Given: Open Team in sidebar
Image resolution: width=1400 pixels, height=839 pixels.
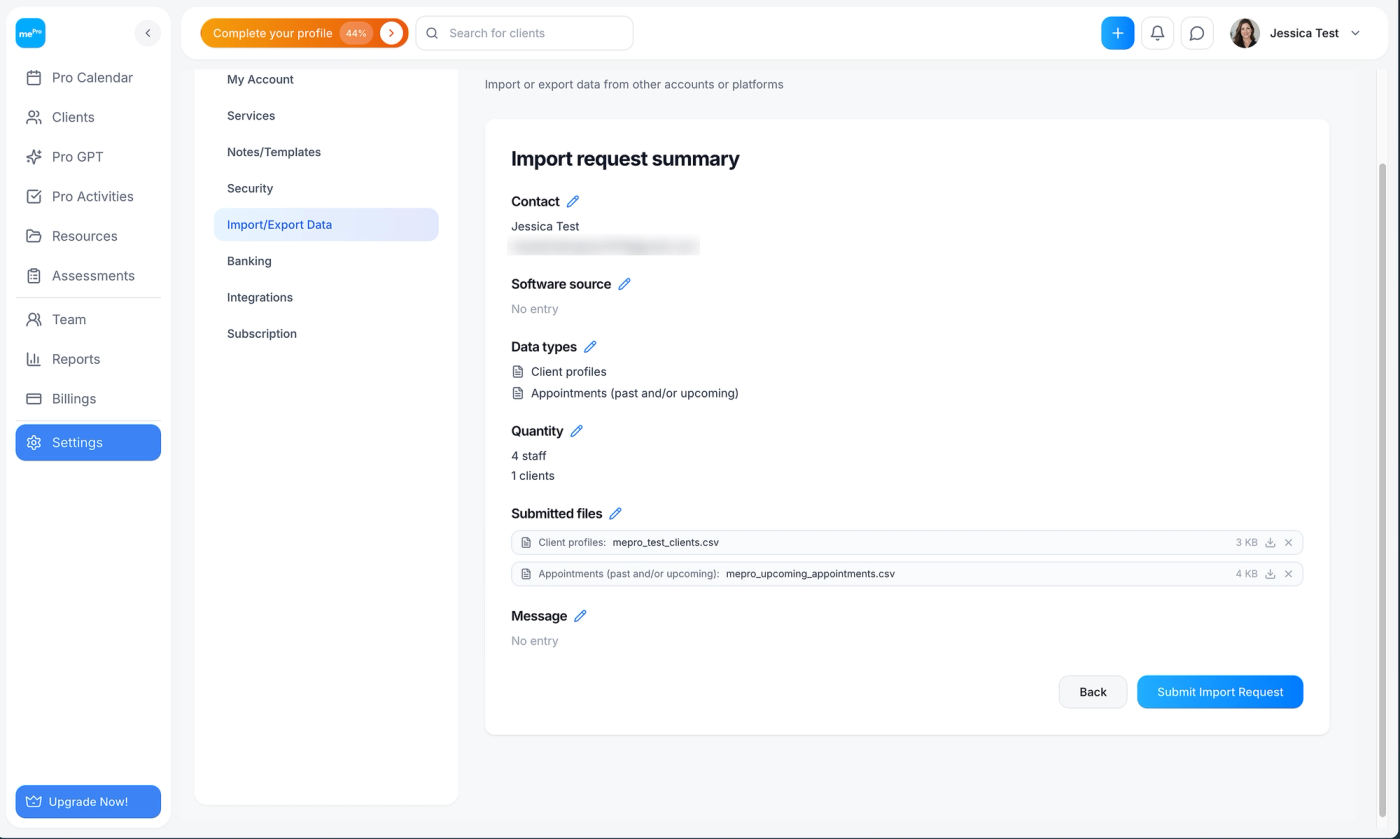Looking at the screenshot, I should pos(88,319).
